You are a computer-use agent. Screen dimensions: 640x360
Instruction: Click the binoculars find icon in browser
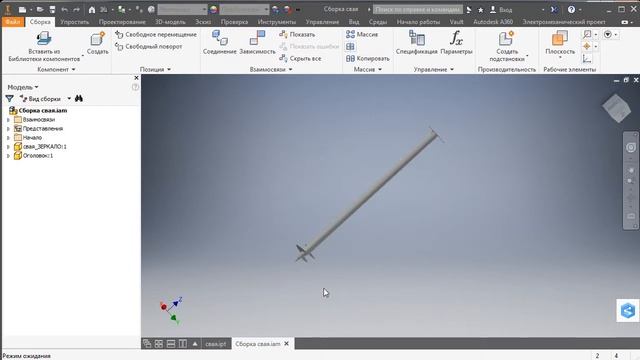(x=79, y=98)
